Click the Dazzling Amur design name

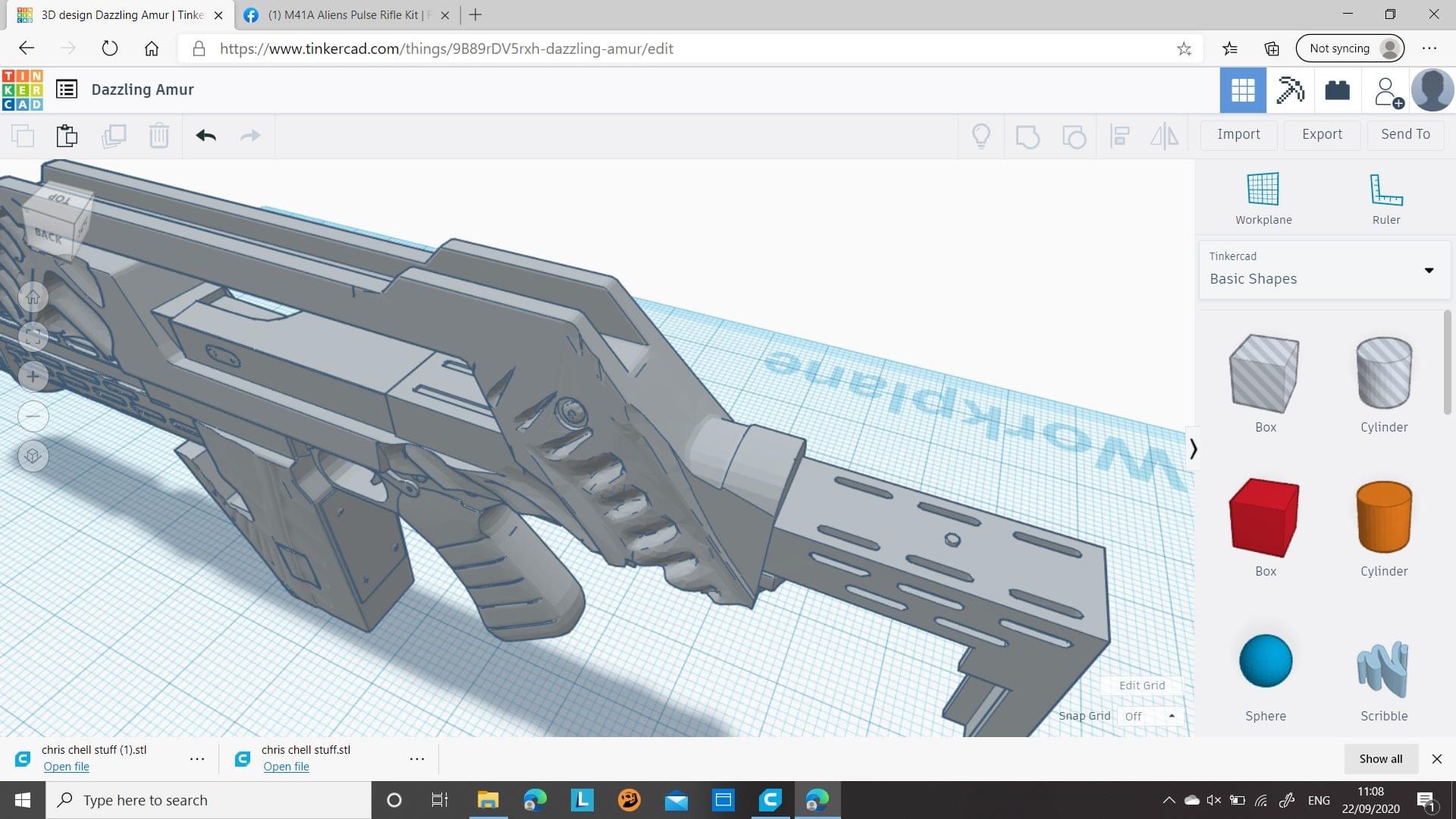[x=143, y=89]
